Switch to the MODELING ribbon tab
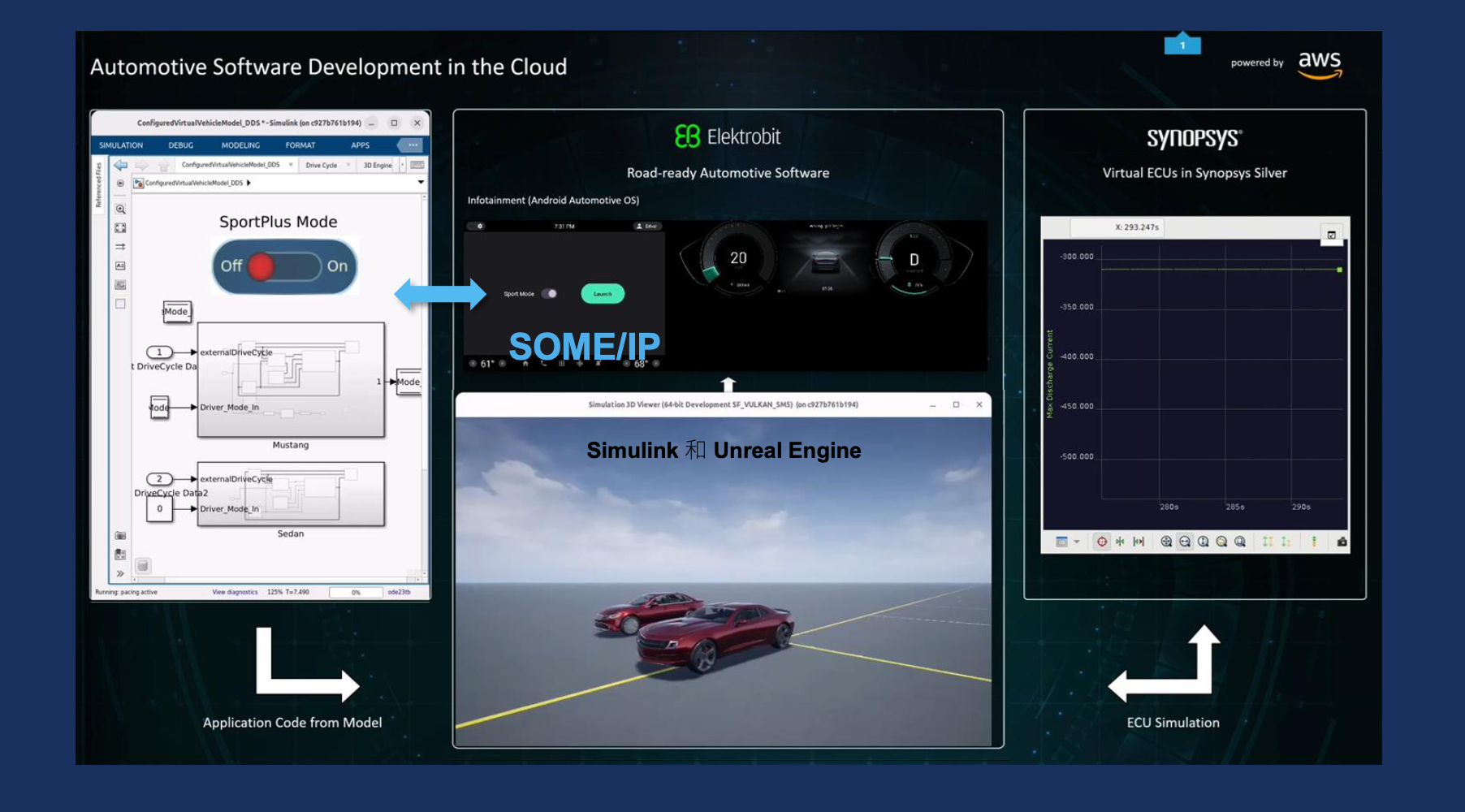Image resolution: width=1465 pixels, height=812 pixels. [x=240, y=145]
